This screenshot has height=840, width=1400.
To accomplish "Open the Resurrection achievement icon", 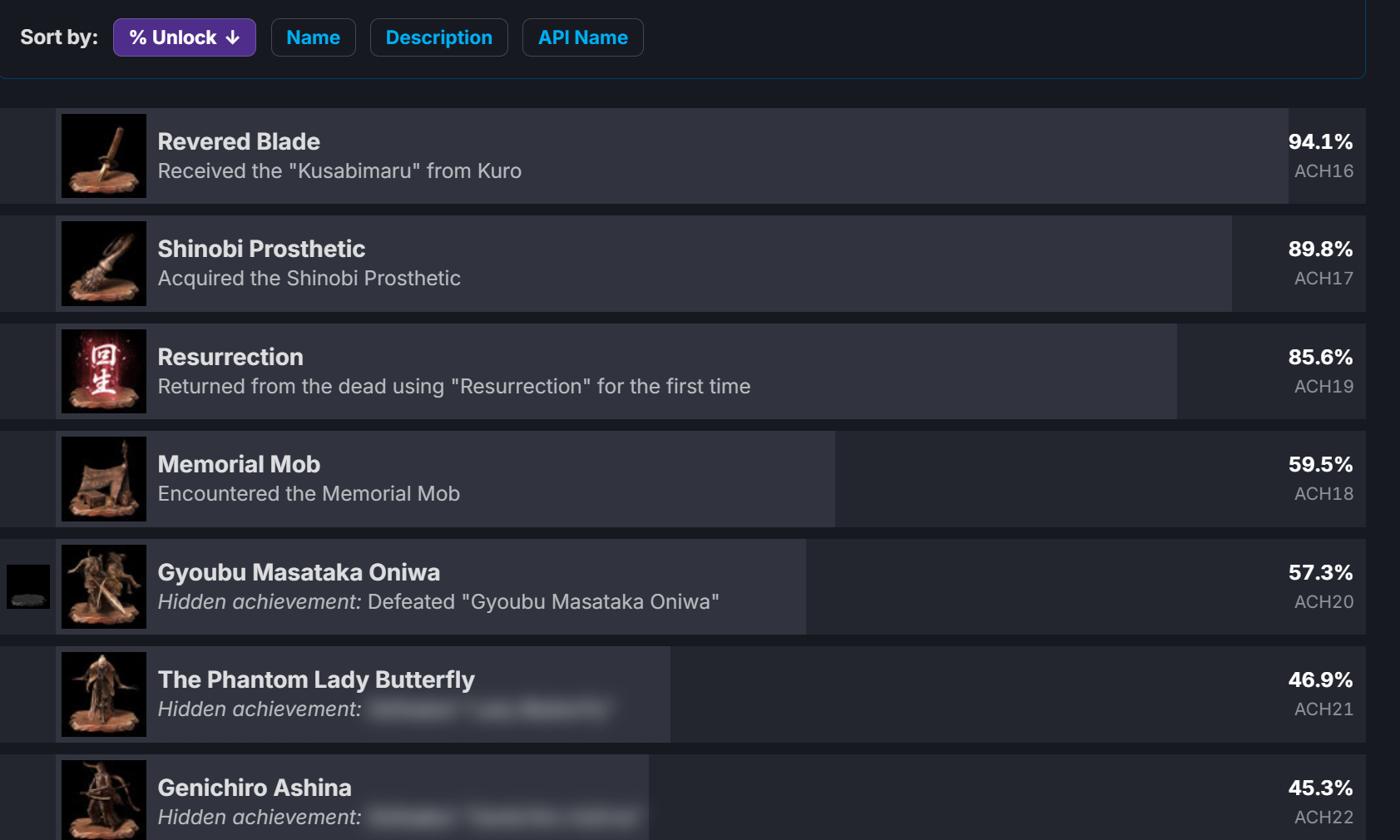I will click(104, 371).
